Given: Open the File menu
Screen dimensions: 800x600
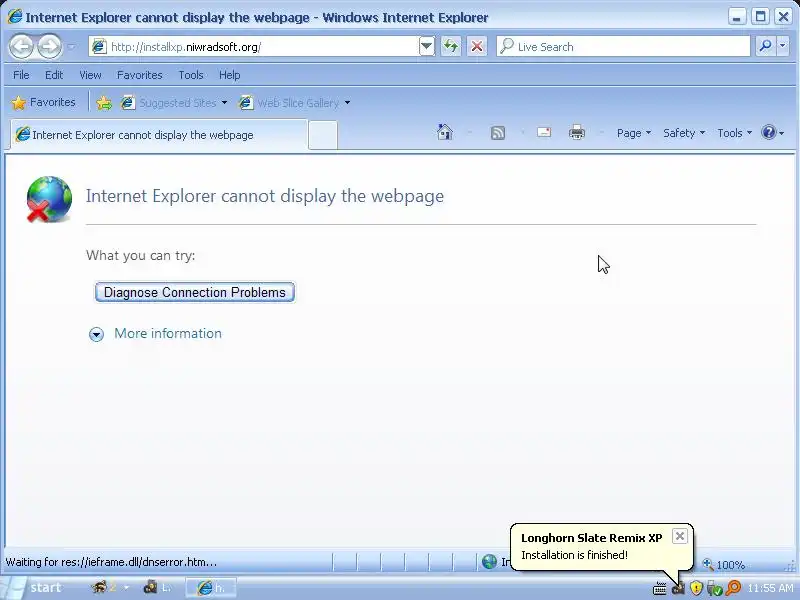Looking at the screenshot, I should pos(21,75).
